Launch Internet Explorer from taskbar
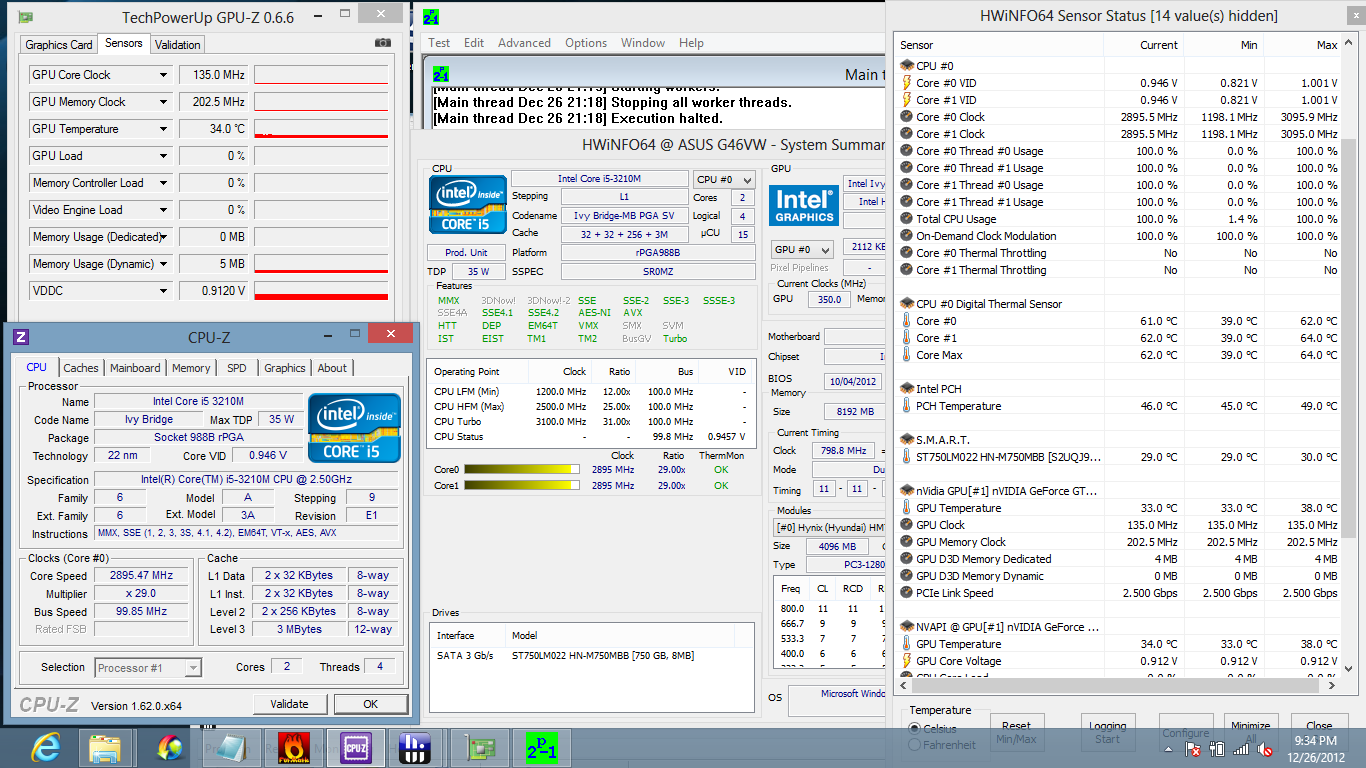1366x768 pixels. click(46, 747)
